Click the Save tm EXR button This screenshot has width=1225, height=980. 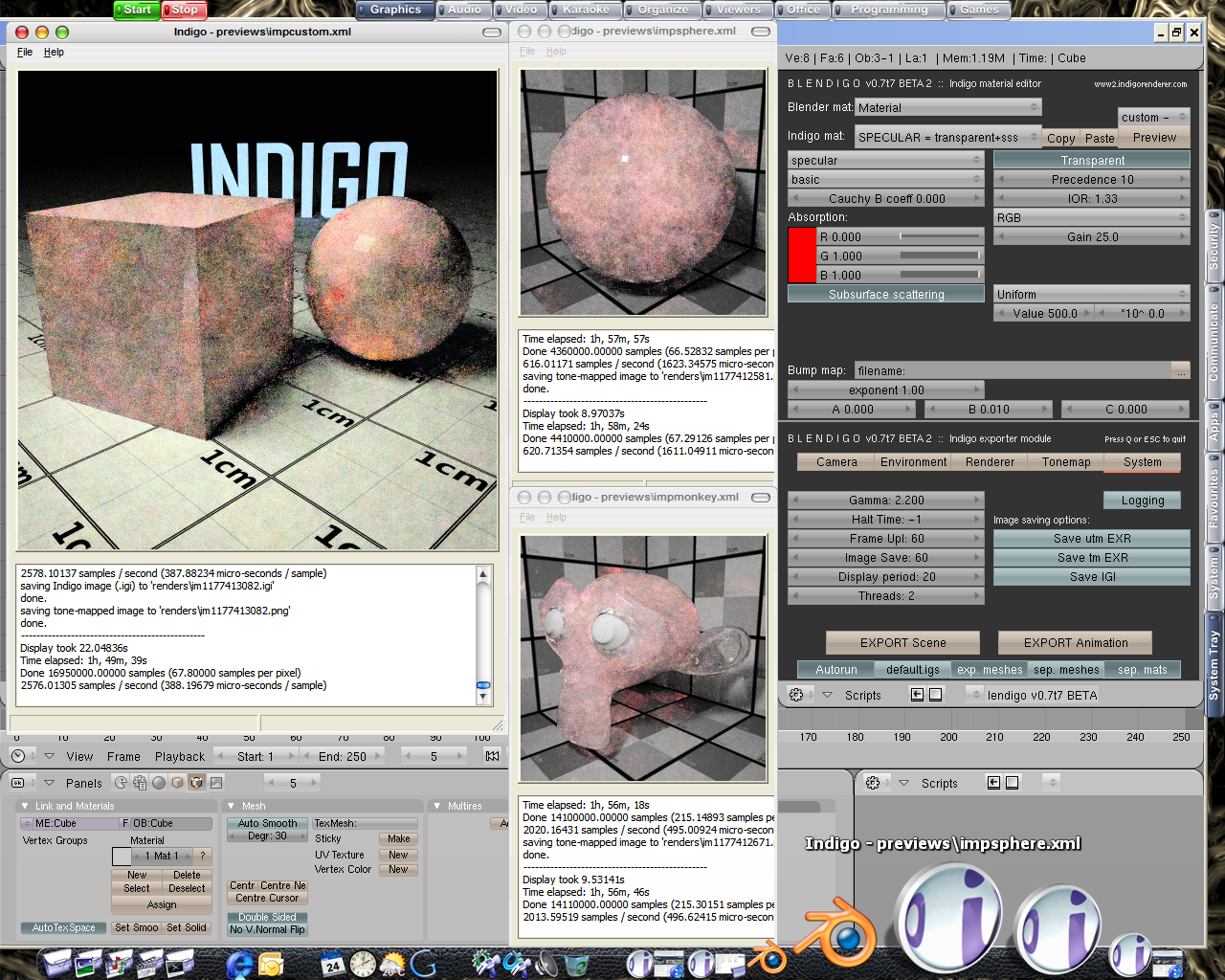(x=1092, y=558)
